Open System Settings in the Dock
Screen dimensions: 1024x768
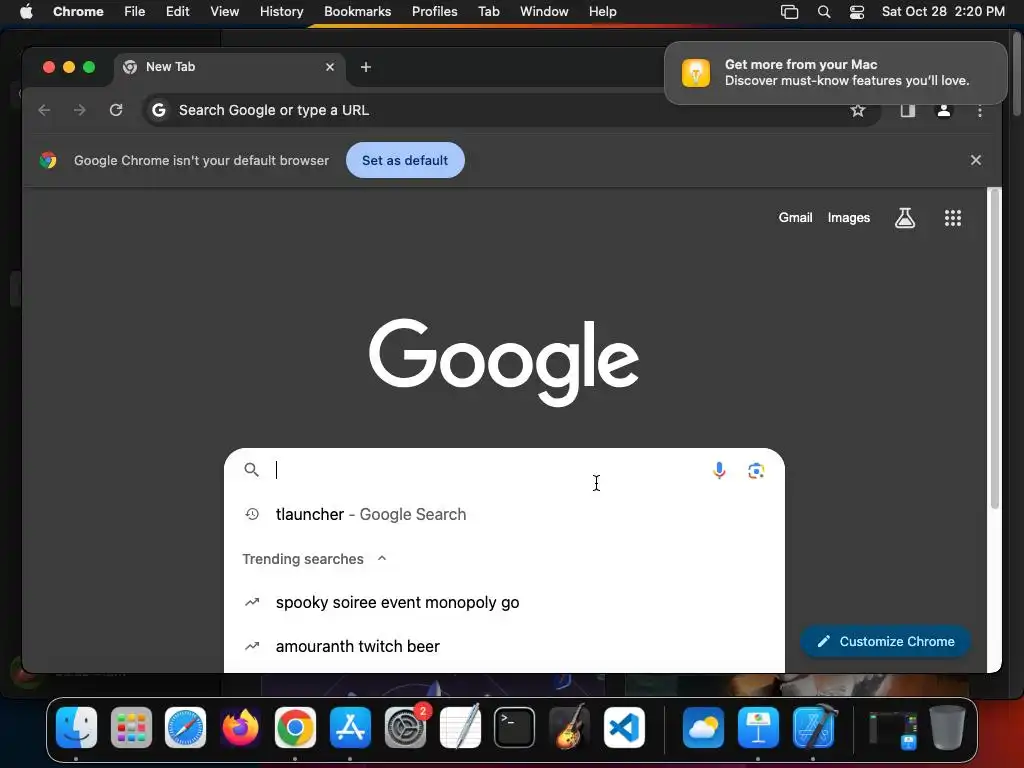[x=406, y=727]
